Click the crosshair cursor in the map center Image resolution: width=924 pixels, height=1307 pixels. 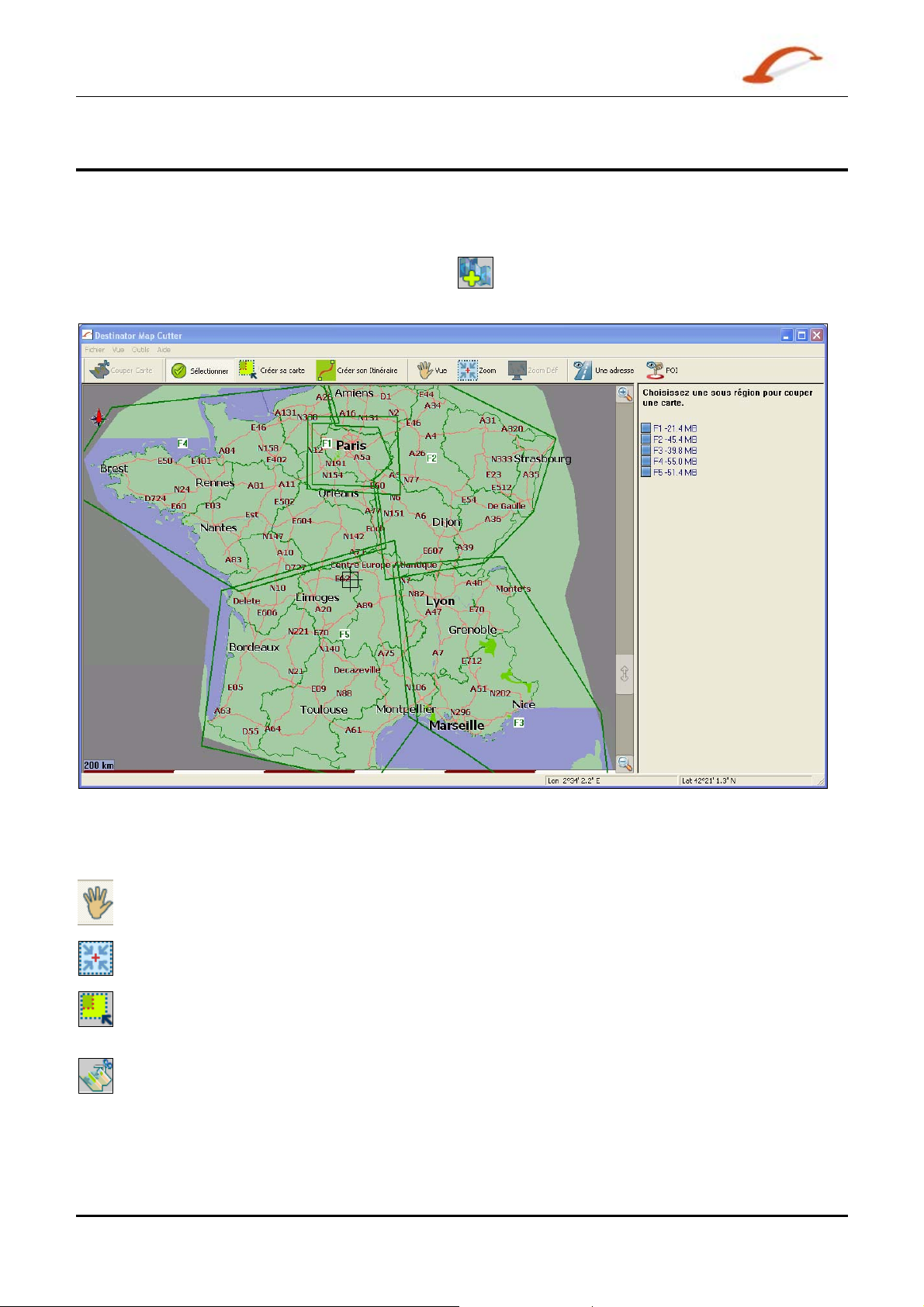coord(351,580)
